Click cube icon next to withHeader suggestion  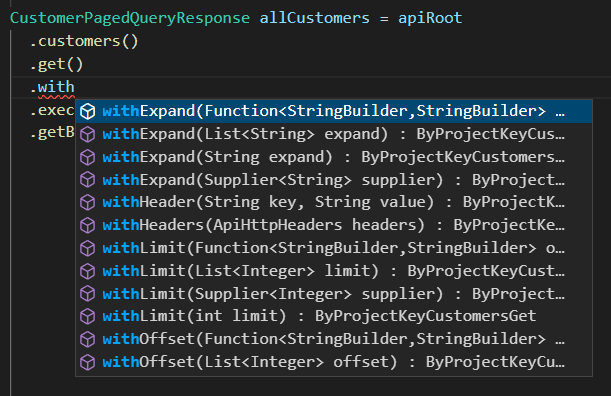88,203
